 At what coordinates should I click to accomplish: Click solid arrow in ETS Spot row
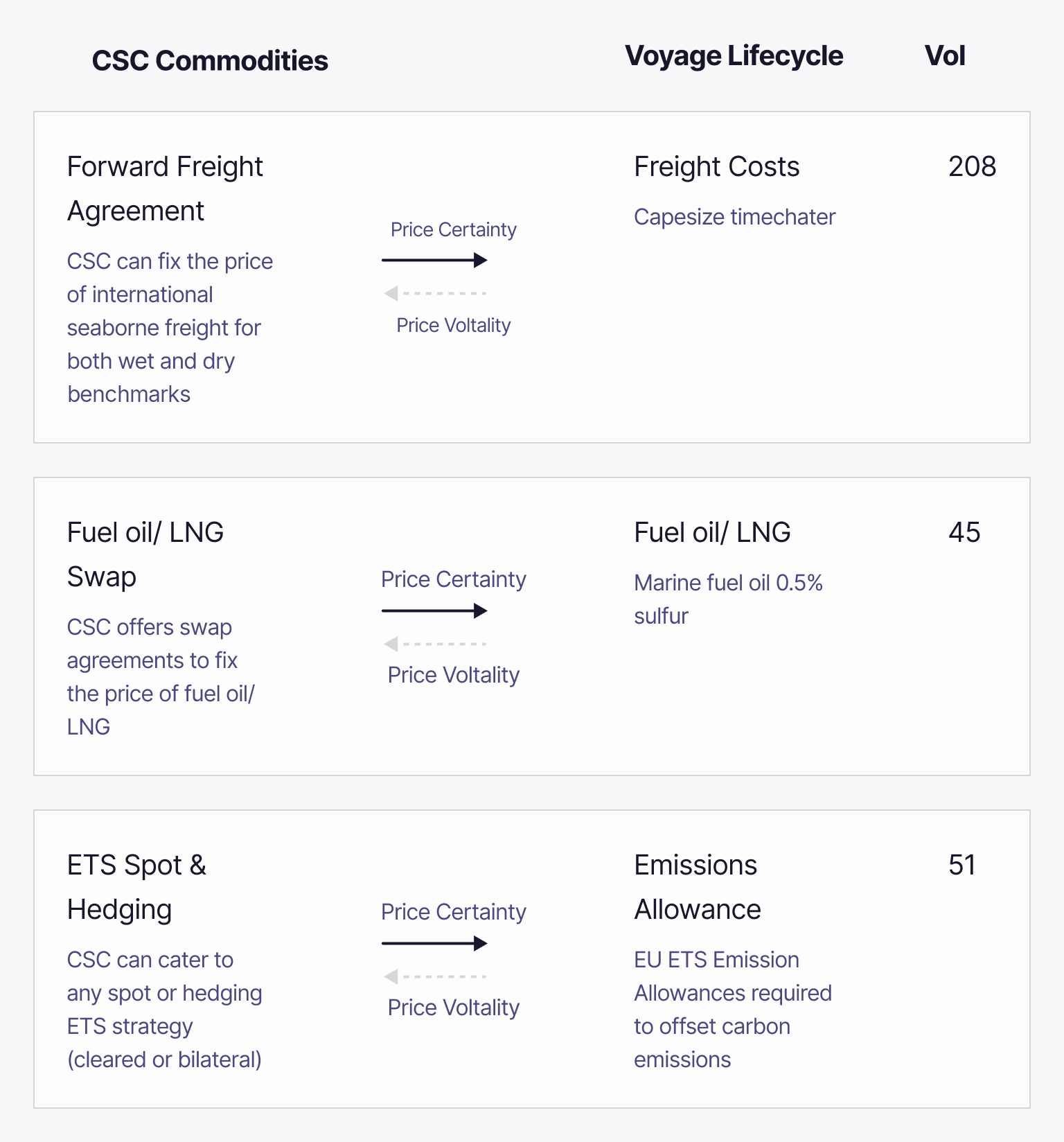click(x=434, y=943)
